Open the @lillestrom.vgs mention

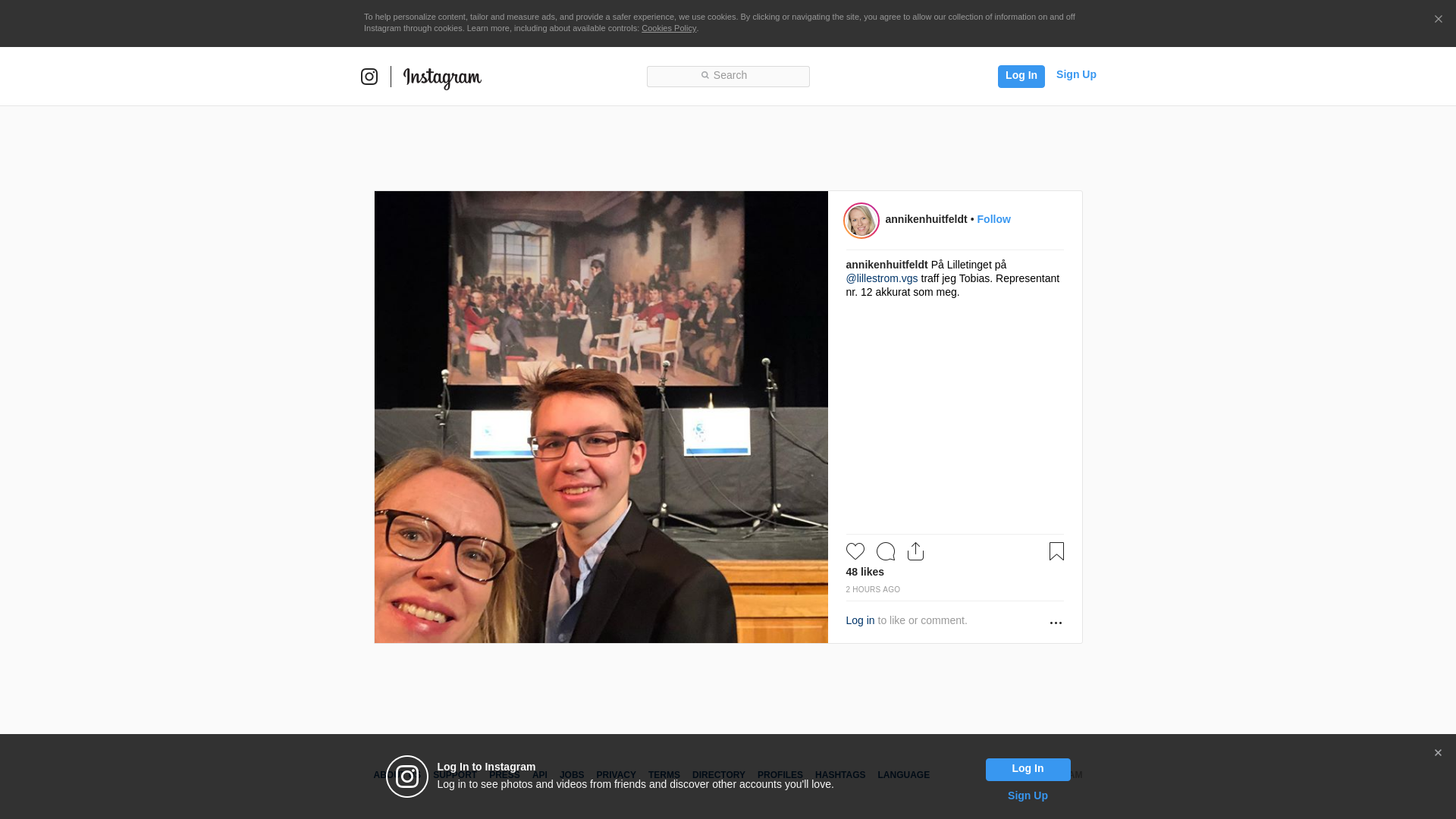[882, 278]
